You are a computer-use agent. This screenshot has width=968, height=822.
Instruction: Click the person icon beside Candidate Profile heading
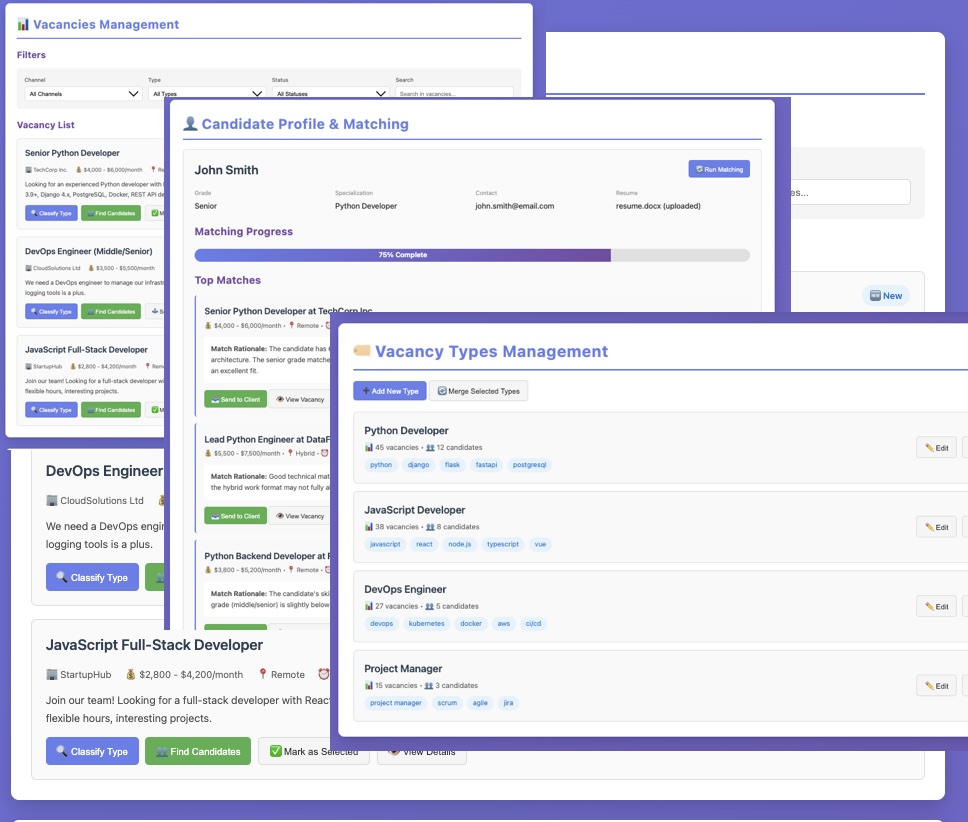[x=190, y=124]
